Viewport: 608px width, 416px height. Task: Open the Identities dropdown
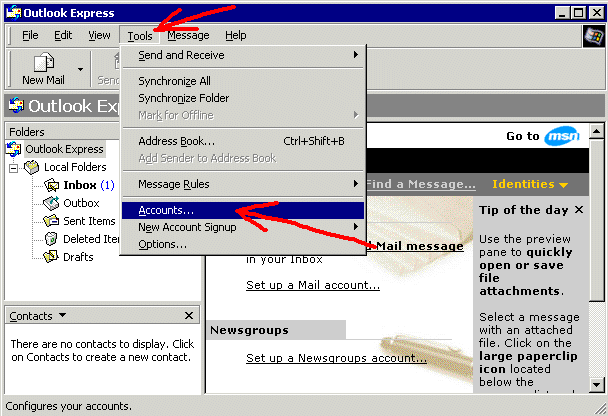530,184
